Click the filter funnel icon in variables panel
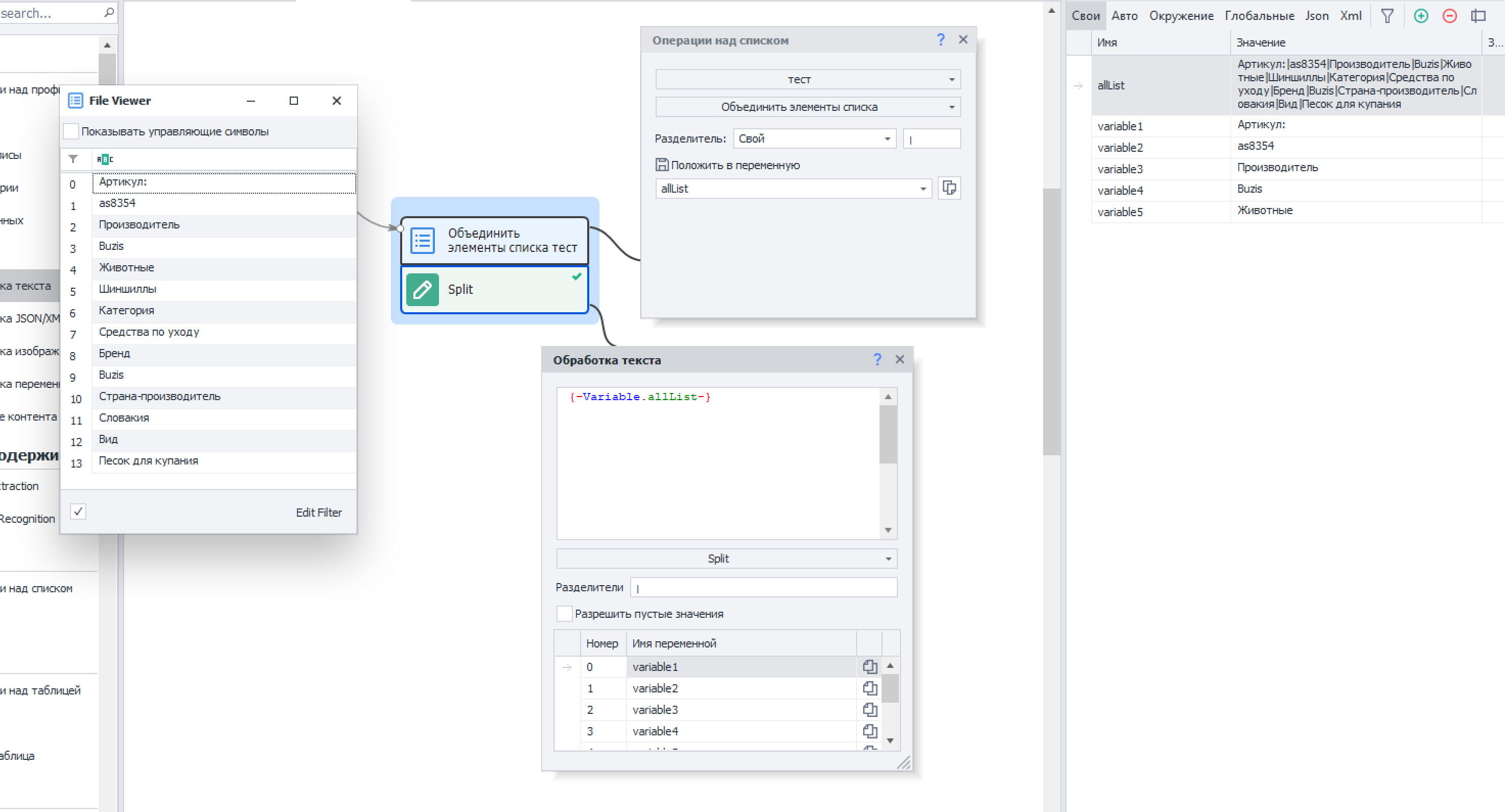Viewport: 1505px width, 812px height. coord(1387,16)
